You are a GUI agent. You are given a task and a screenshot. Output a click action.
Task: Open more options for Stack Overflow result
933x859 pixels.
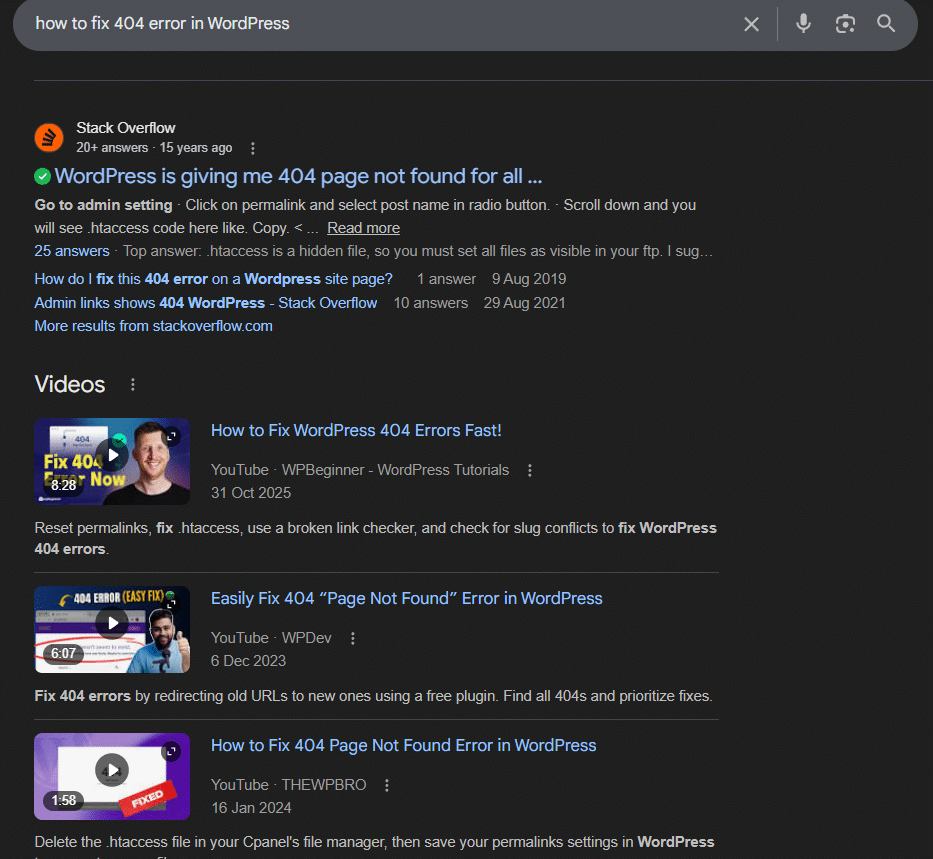click(x=253, y=149)
